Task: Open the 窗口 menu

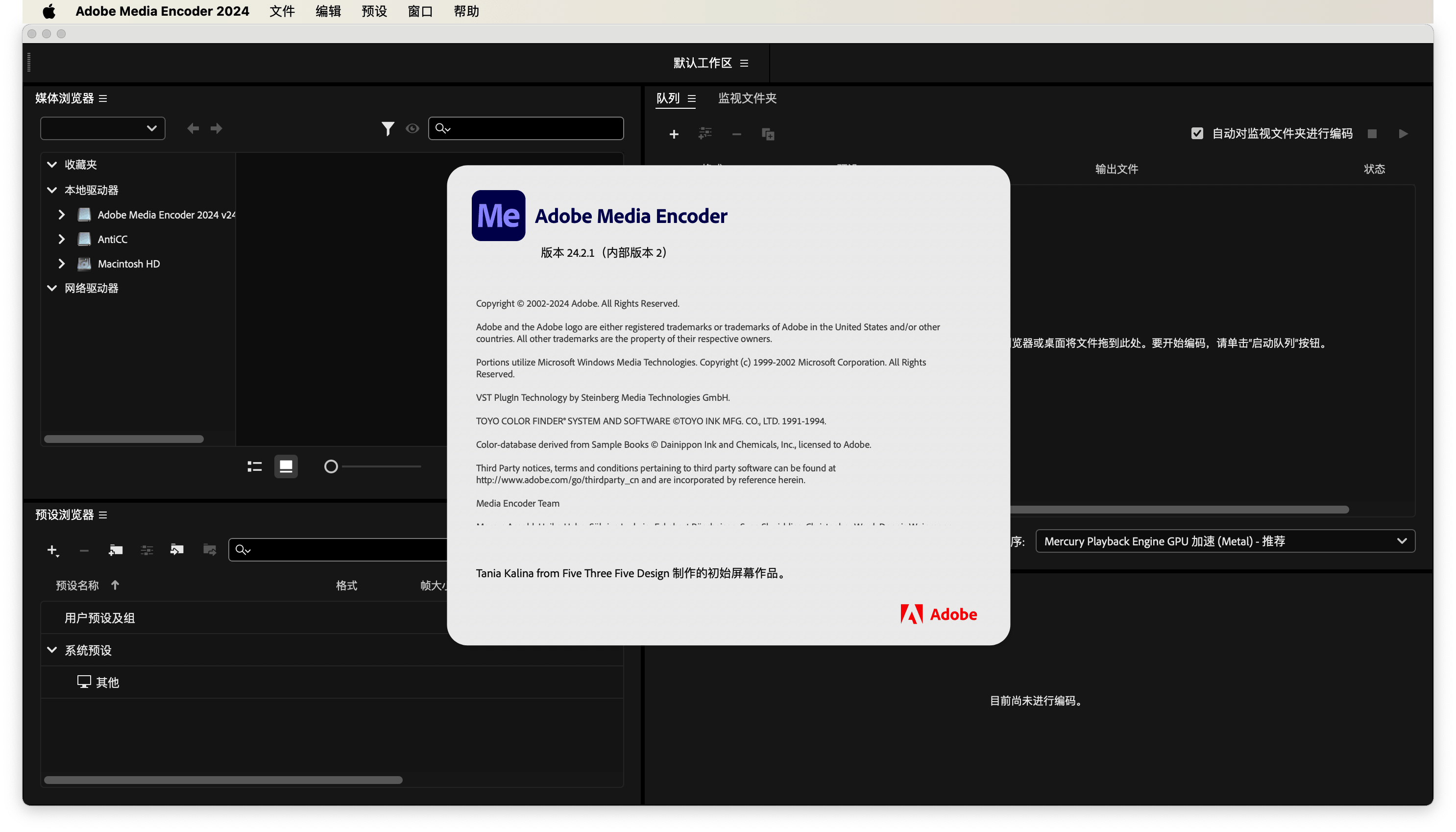Action: 420,11
